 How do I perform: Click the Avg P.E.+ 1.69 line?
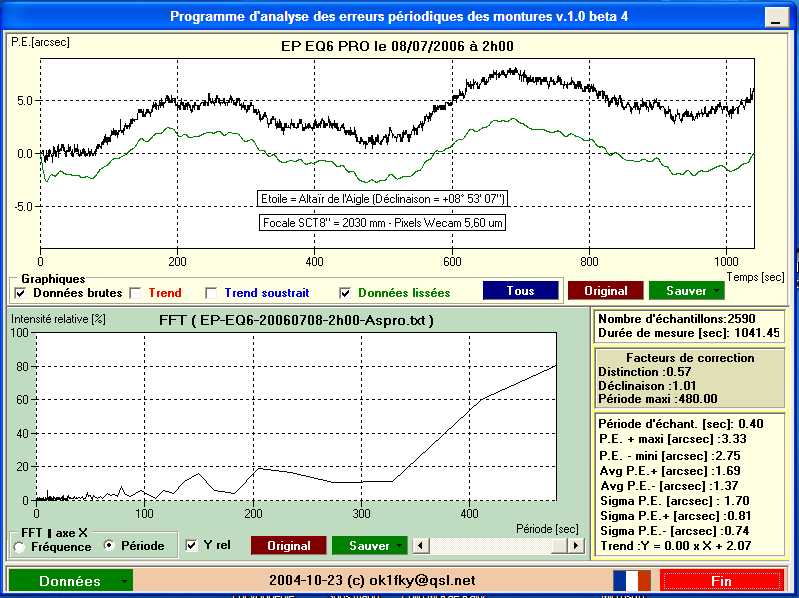coord(670,471)
